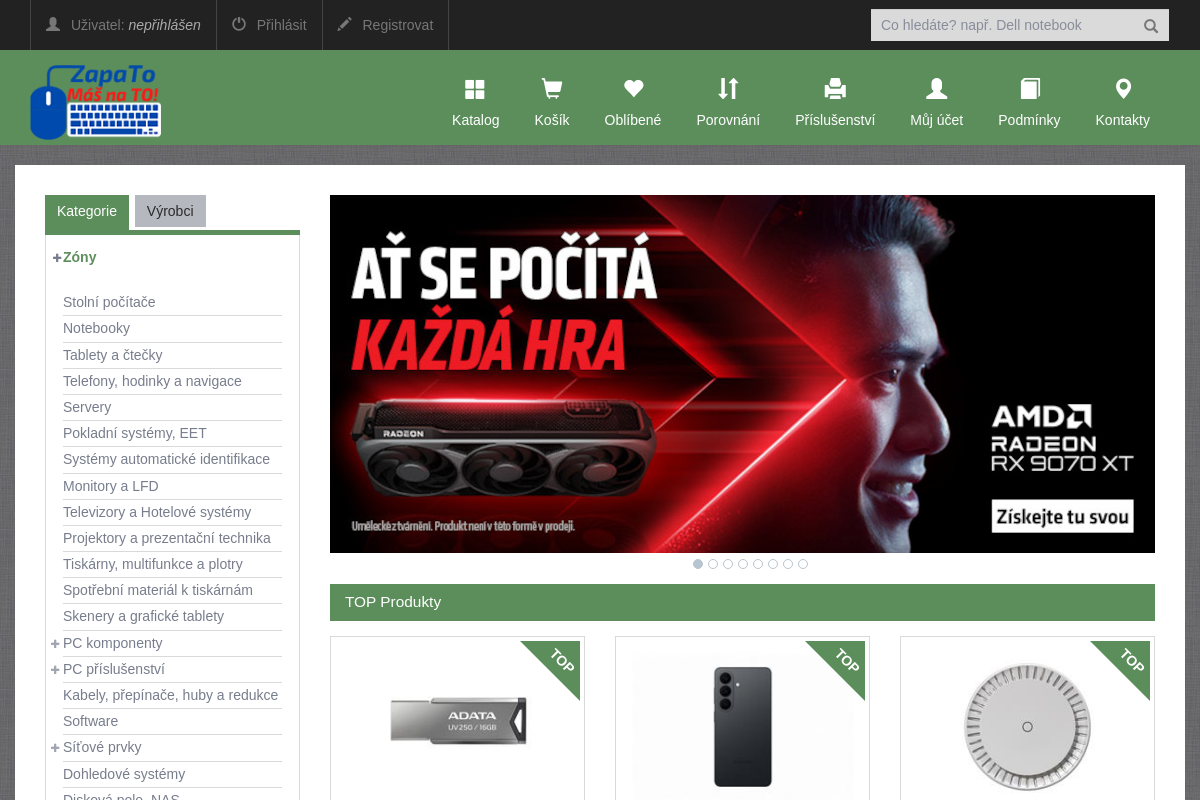Open the Porovnání arrows icon
The height and width of the screenshot is (800, 1200).
(x=728, y=89)
